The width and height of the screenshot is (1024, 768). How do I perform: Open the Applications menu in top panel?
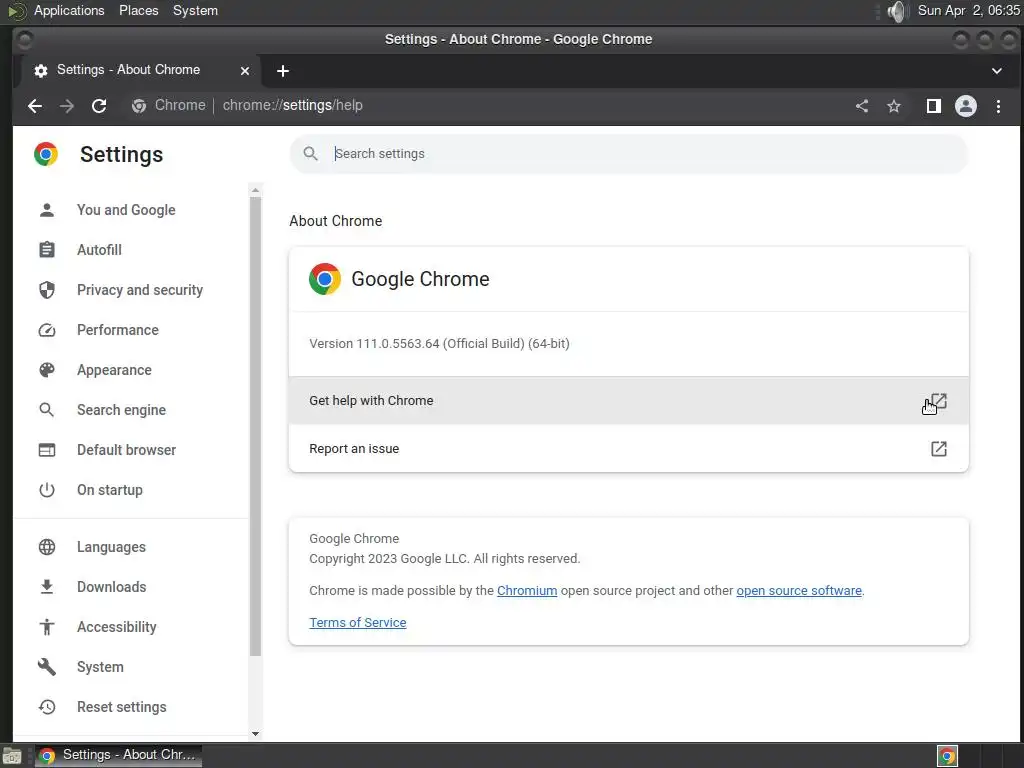click(x=69, y=10)
